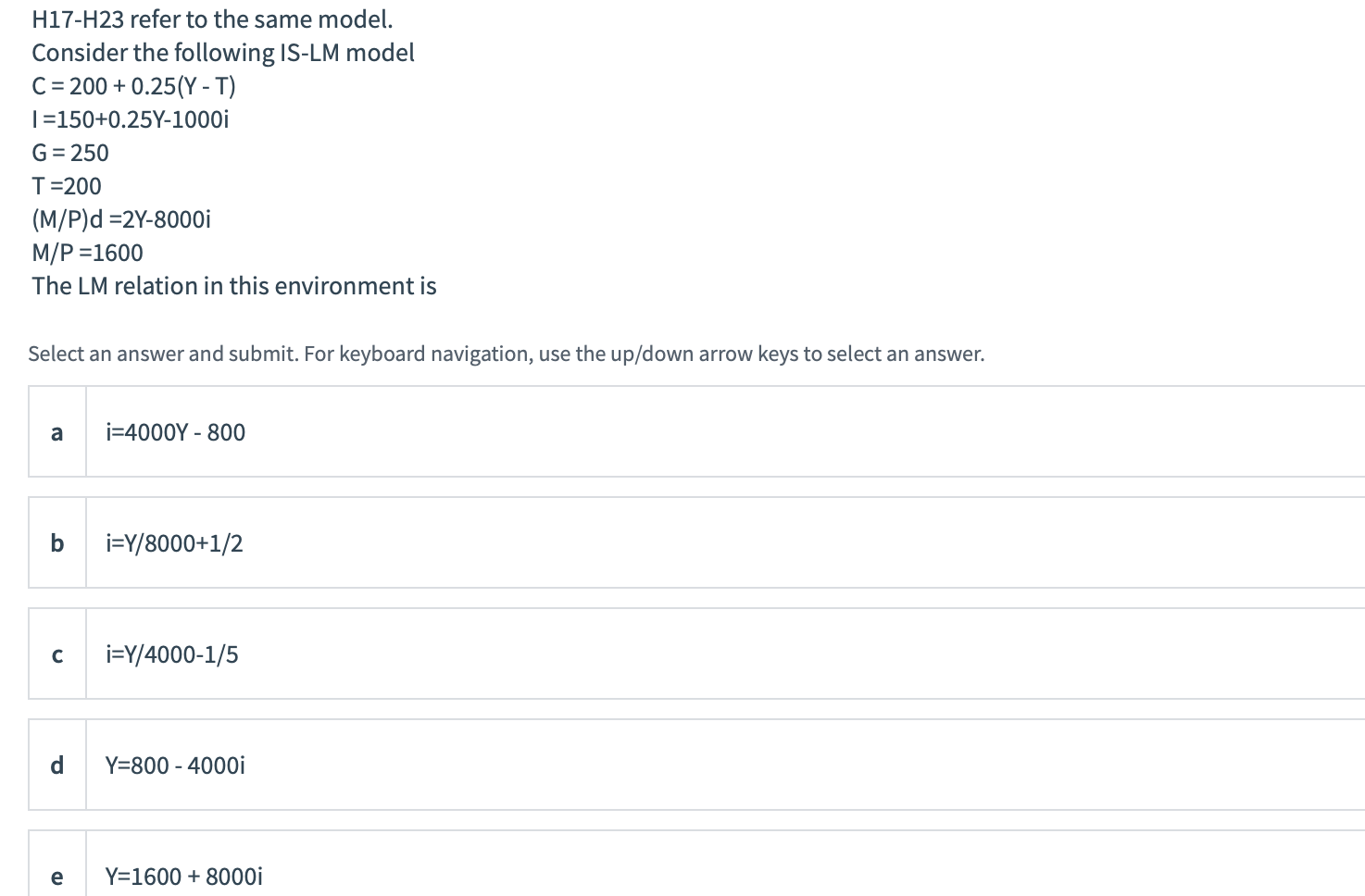Click 'Consider the following IS-LM model' heading
The width and height of the screenshot is (1365, 896).
pyautogui.click(x=223, y=53)
